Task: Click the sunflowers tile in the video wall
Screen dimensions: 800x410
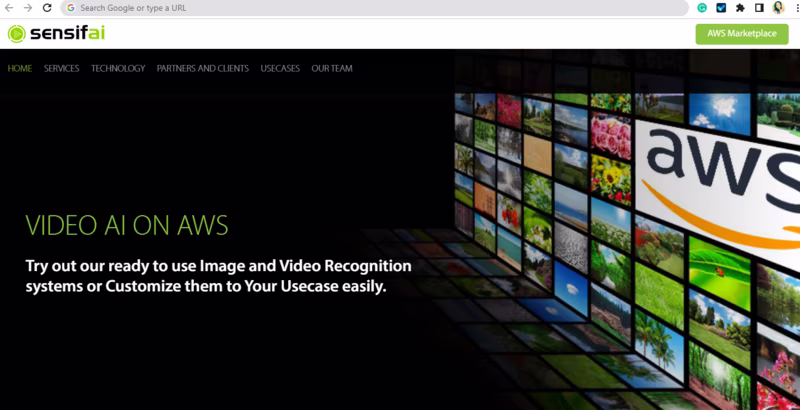Action: coord(611,180)
